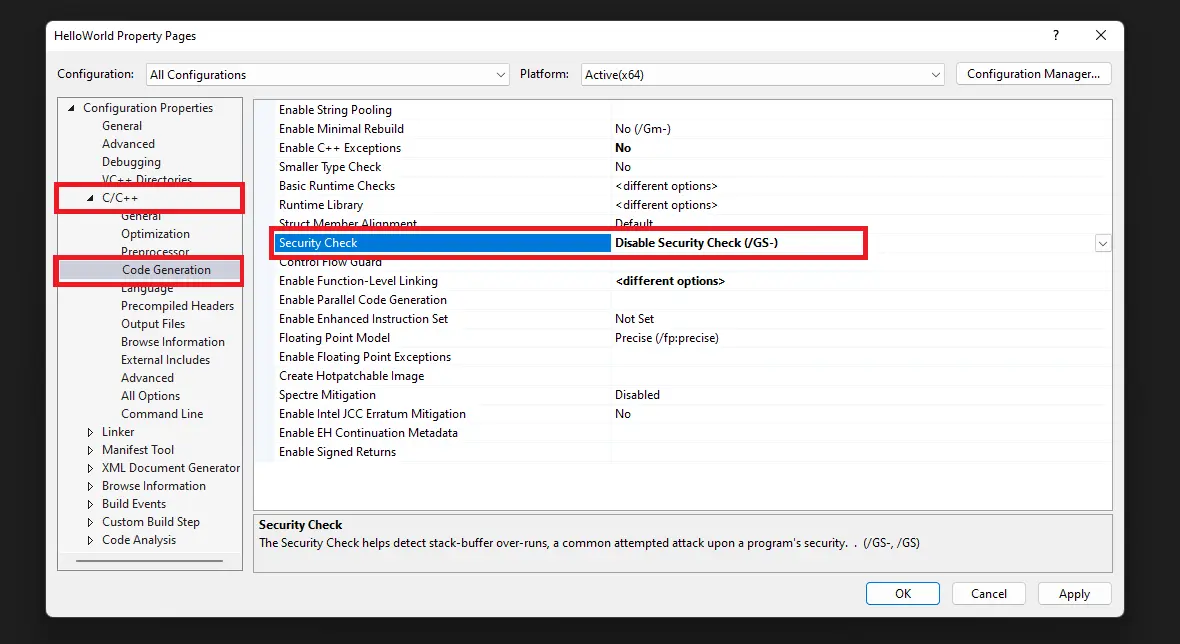Expand the Manifest Tool node
Image resolution: width=1180 pixels, height=644 pixels.
(90, 450)
